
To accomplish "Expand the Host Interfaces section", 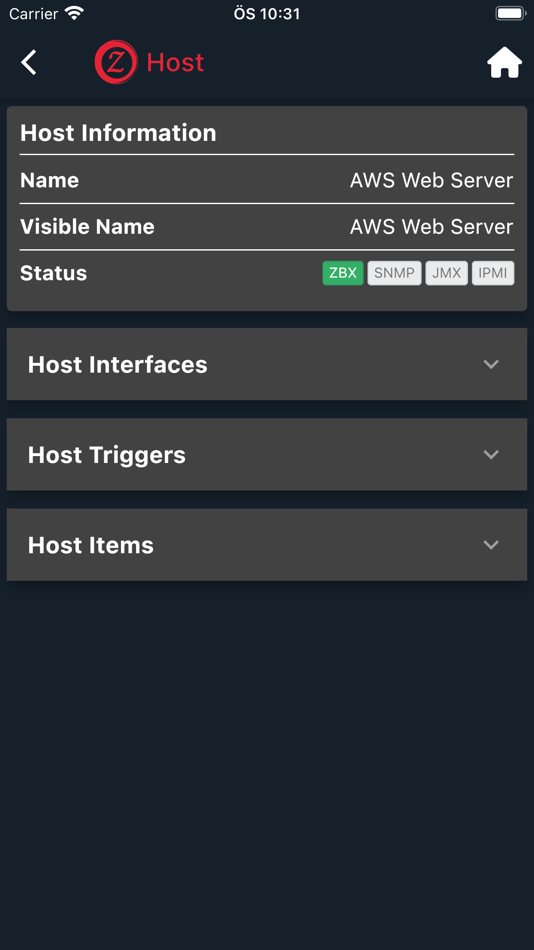I will (267, 364).
